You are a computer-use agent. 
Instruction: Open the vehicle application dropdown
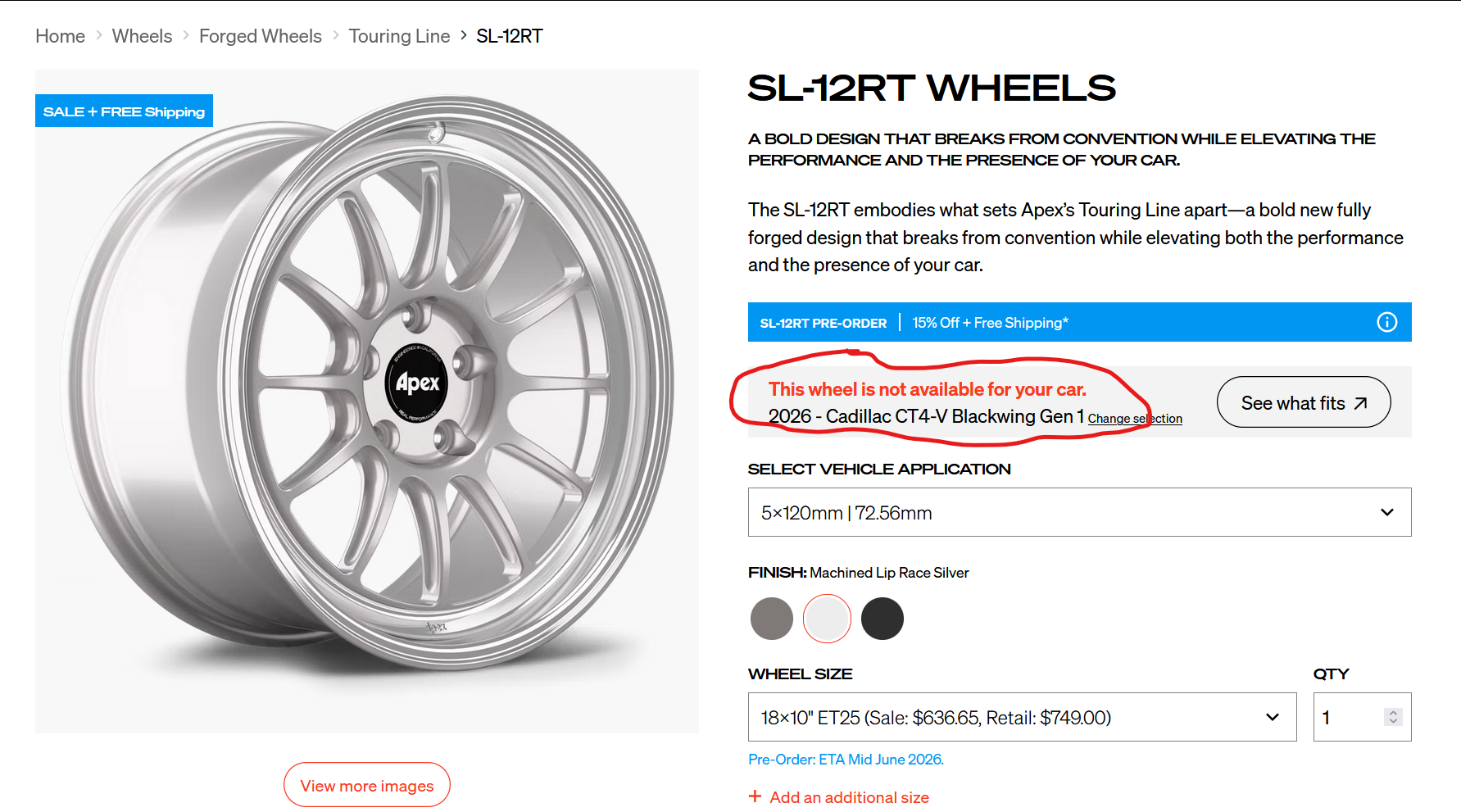(1079, 512)
